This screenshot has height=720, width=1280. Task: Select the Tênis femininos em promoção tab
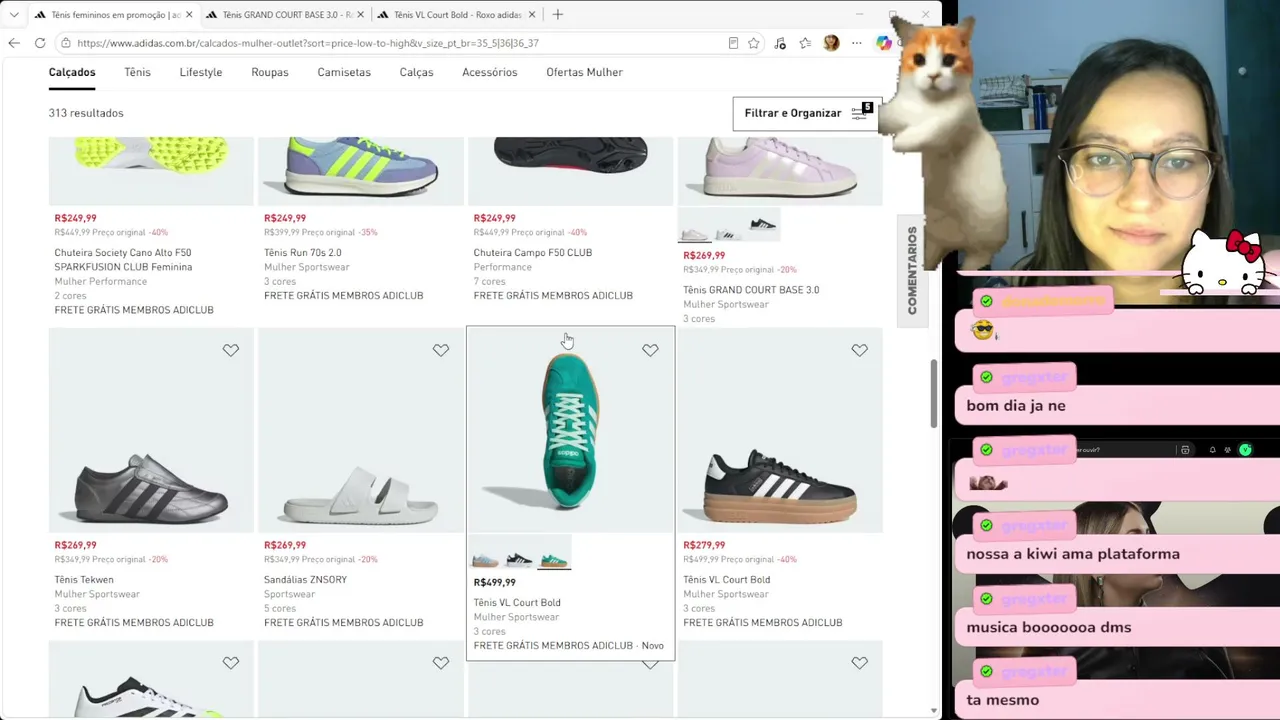pos(113,15)
